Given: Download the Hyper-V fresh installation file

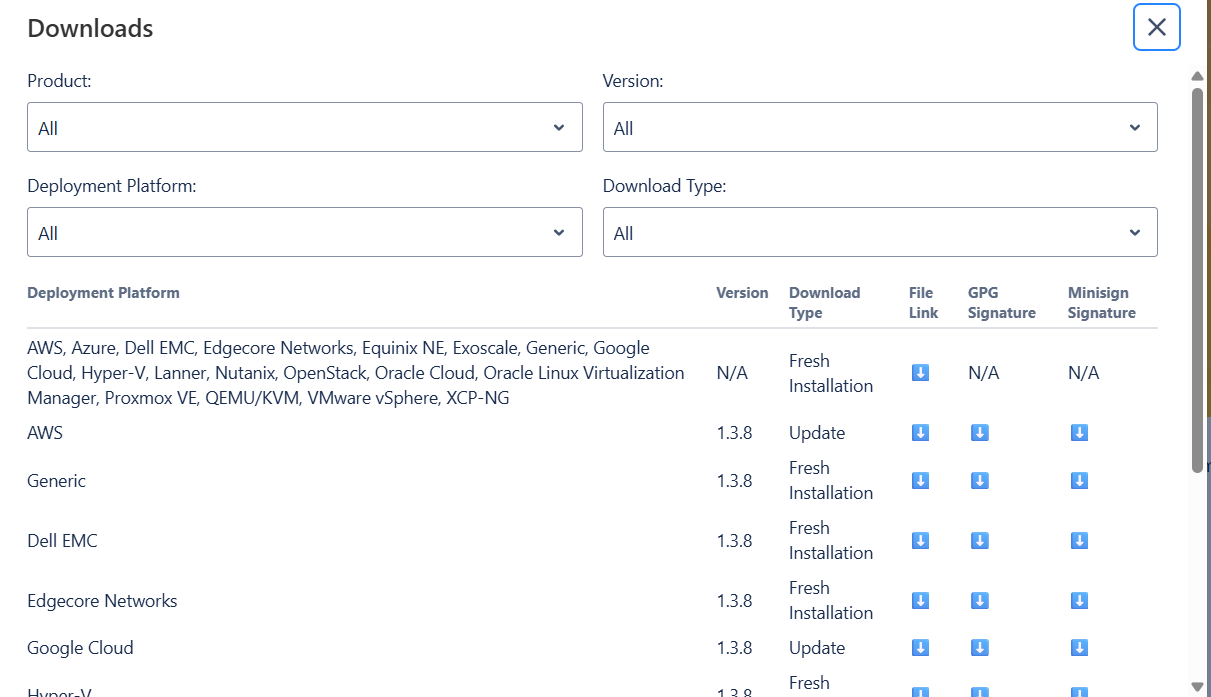Looking at the screenshot, I should tap(919, 690).
